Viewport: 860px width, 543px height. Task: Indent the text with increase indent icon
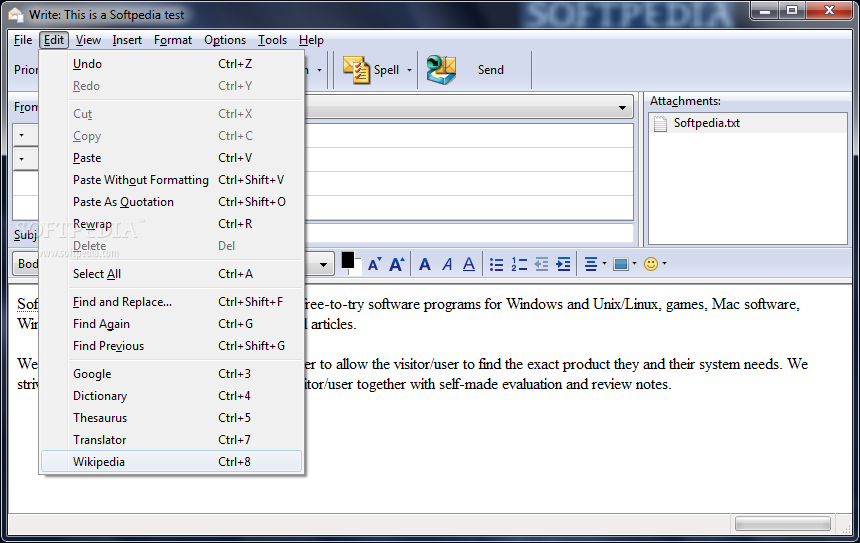point(563,264)
